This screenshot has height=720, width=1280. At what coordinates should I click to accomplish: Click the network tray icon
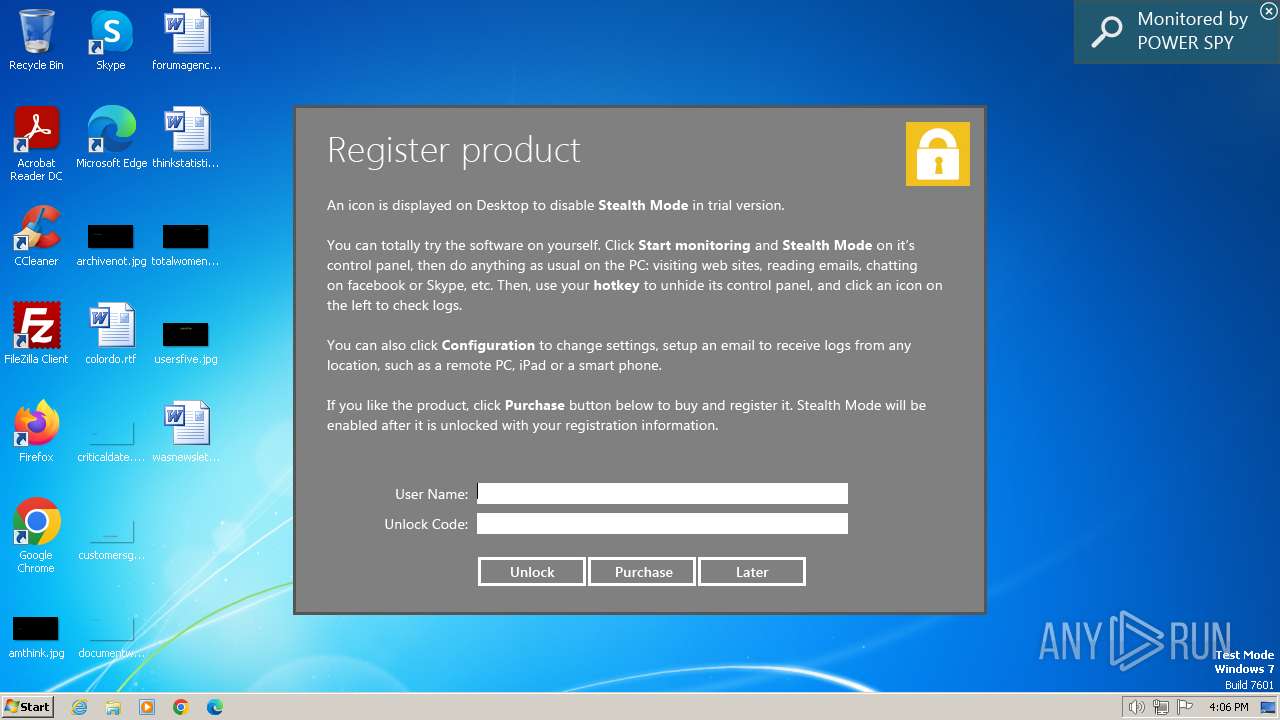click(1161, 707)
